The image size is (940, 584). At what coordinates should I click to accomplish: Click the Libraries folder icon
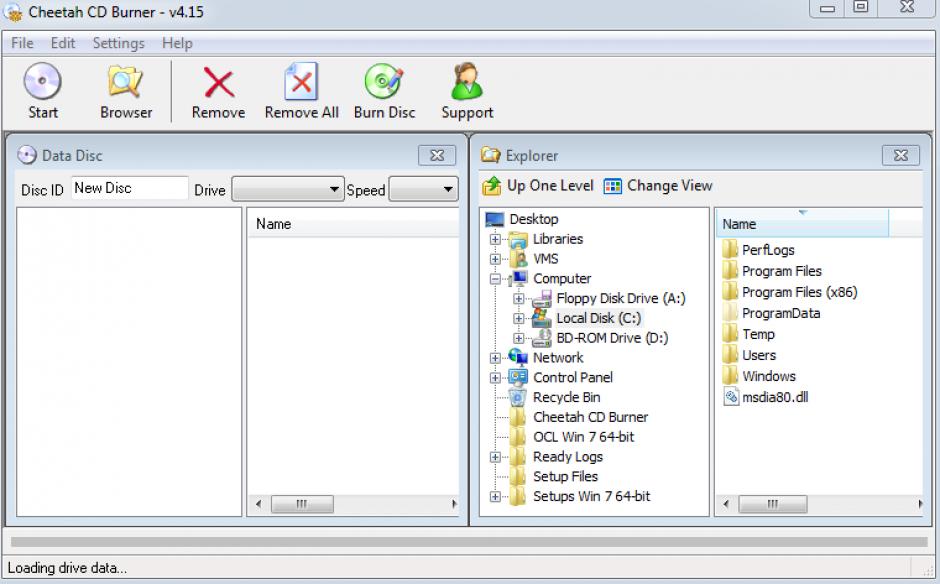coord(518,239)
